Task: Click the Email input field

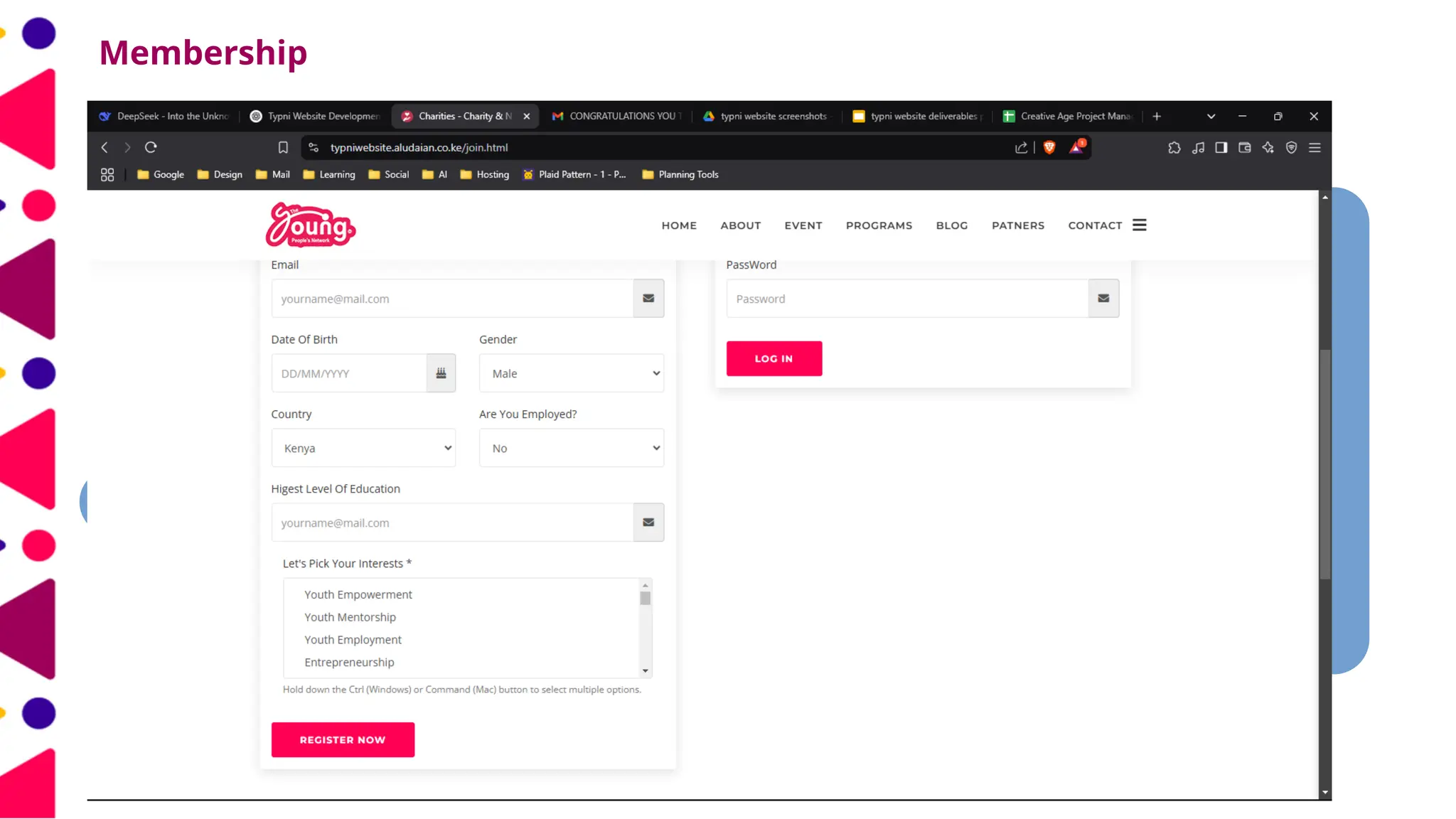Action: (452, 299)
